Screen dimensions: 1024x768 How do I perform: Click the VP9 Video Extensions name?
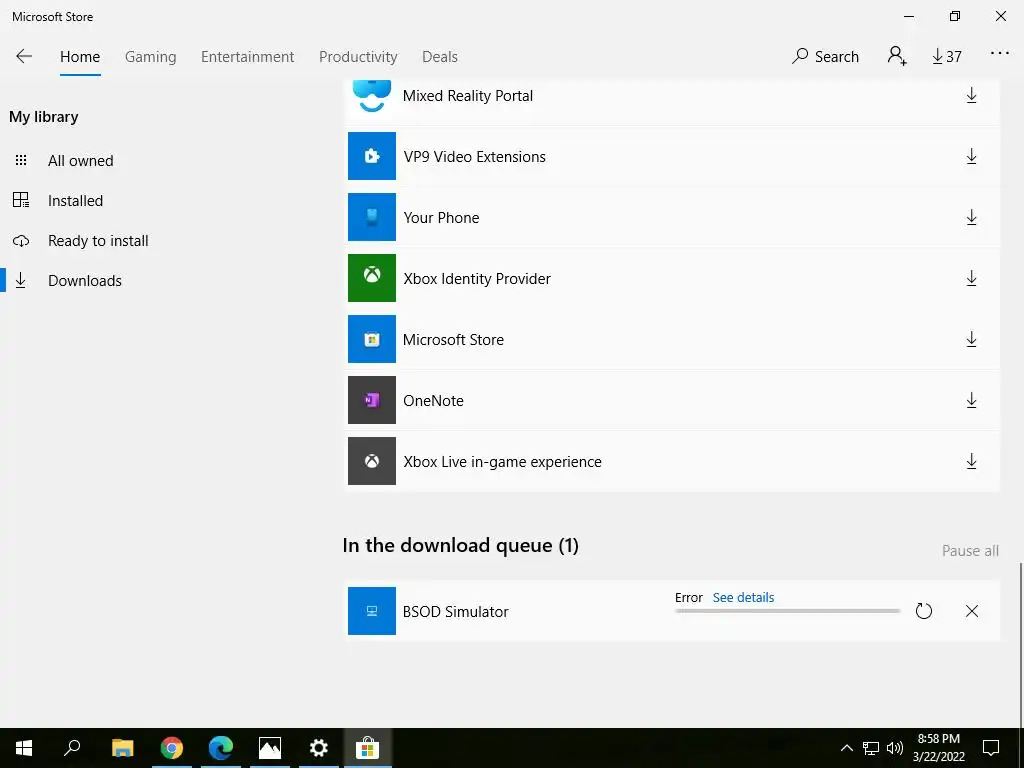tap(474, 157)
